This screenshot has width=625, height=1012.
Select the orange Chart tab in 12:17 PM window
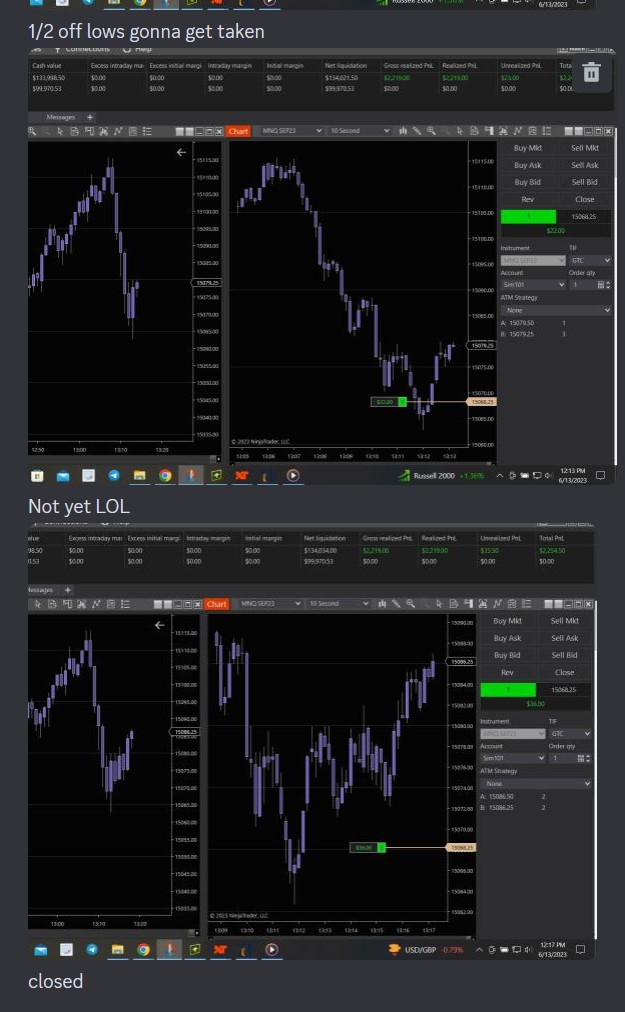click(217, 604)
